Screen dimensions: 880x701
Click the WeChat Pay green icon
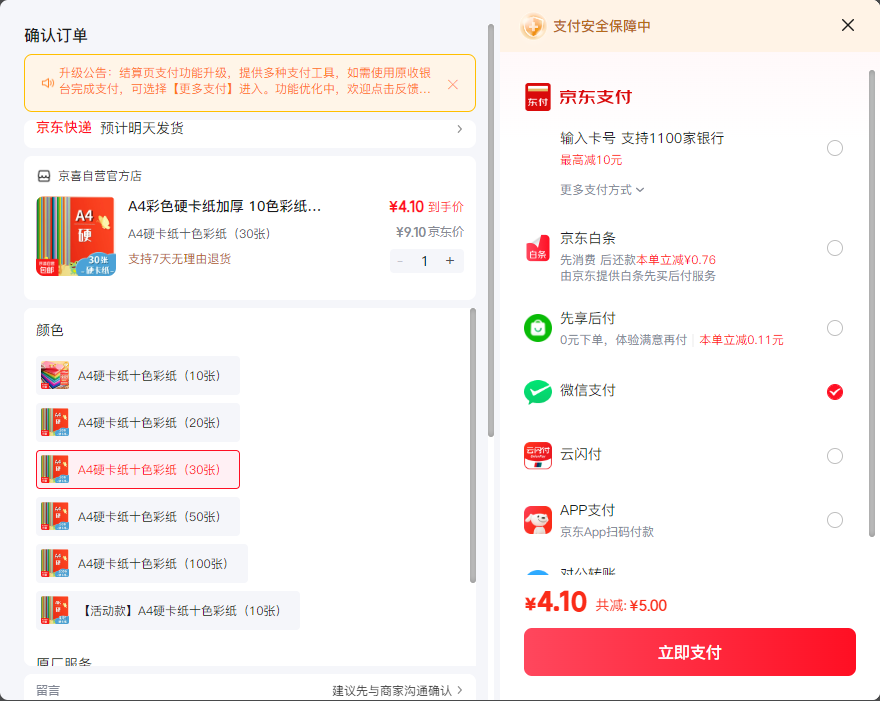click(x=537, y=392)
